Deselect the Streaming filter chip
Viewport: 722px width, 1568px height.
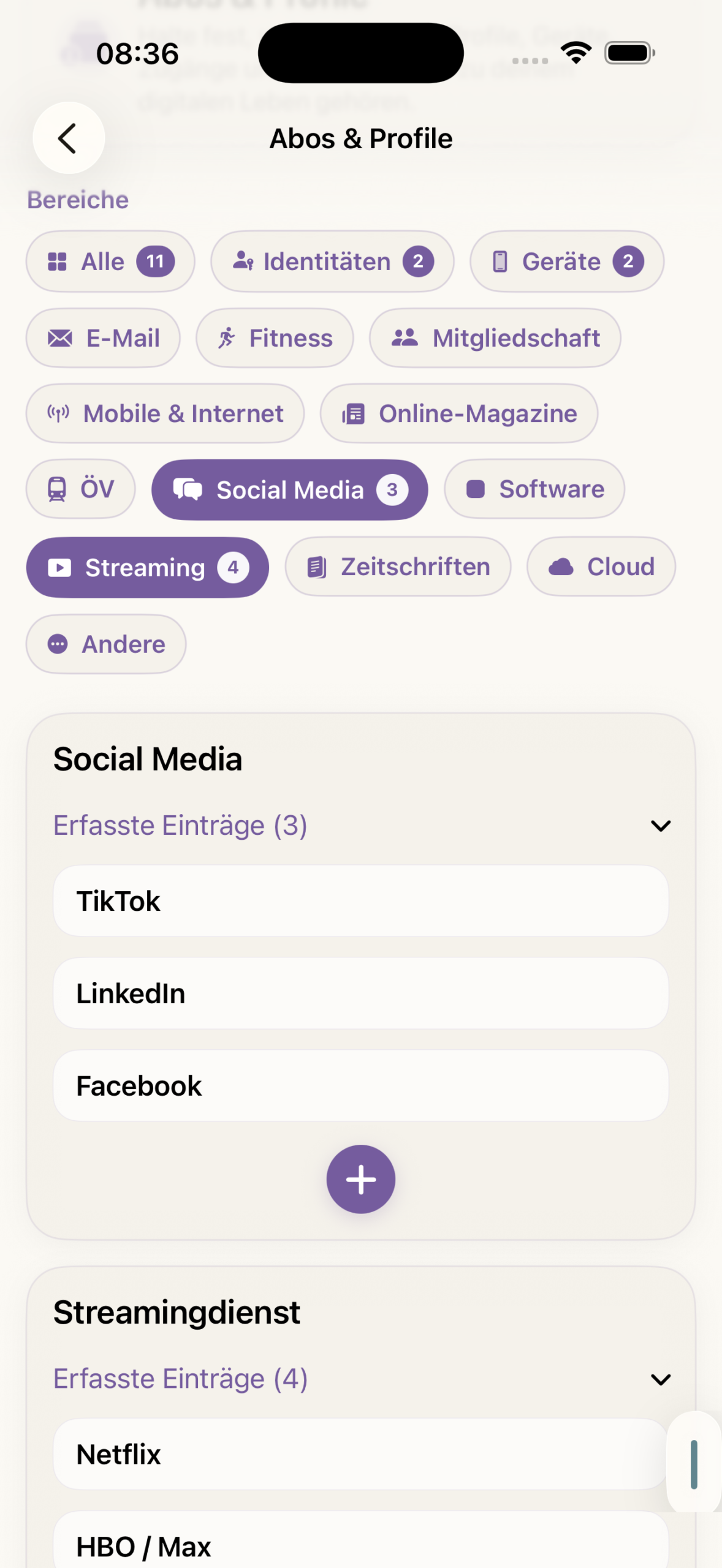point(147,568)
